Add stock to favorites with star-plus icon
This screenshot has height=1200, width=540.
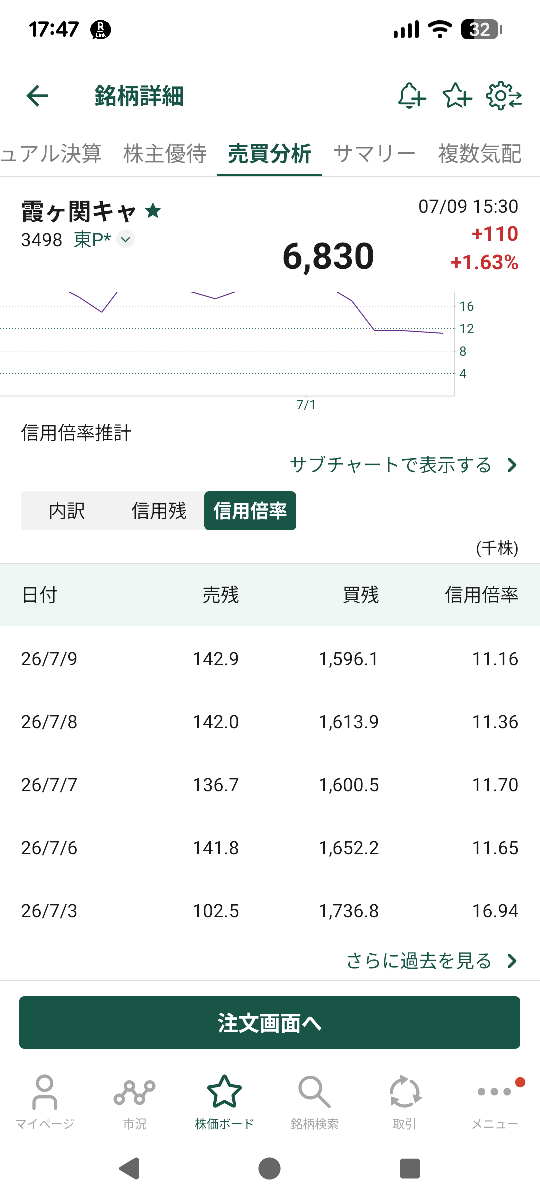pyautogui.click(x=457, y=96)
